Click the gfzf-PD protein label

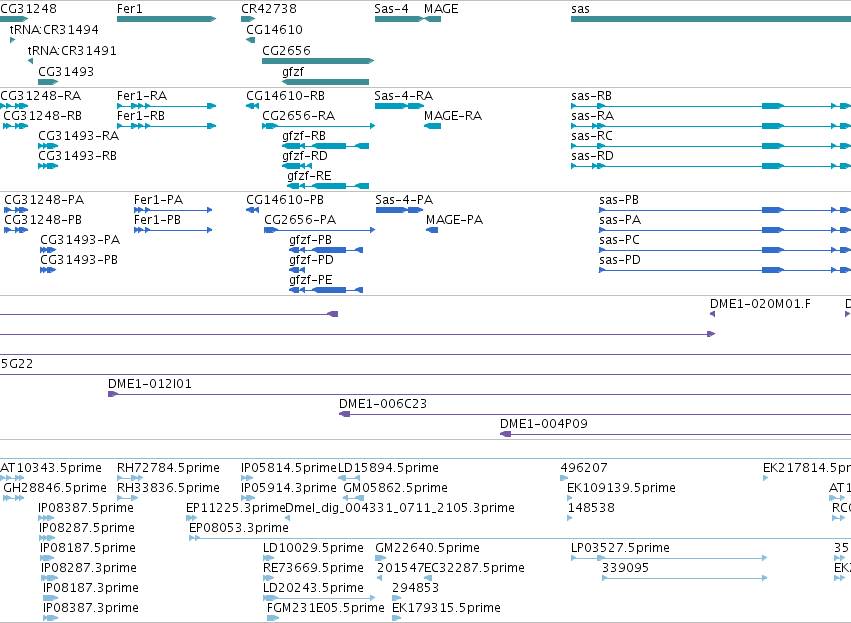(312, 260)
